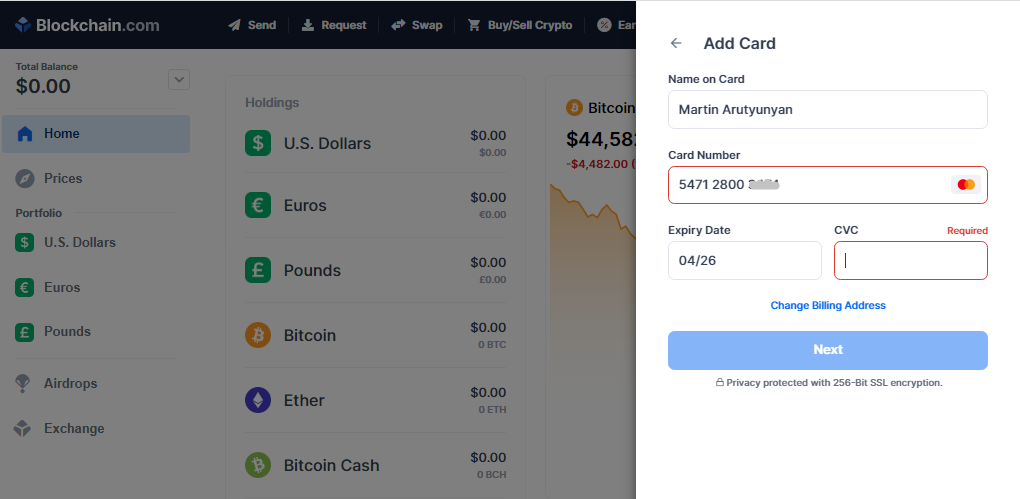Focus the CVC input field

point(911,260)
